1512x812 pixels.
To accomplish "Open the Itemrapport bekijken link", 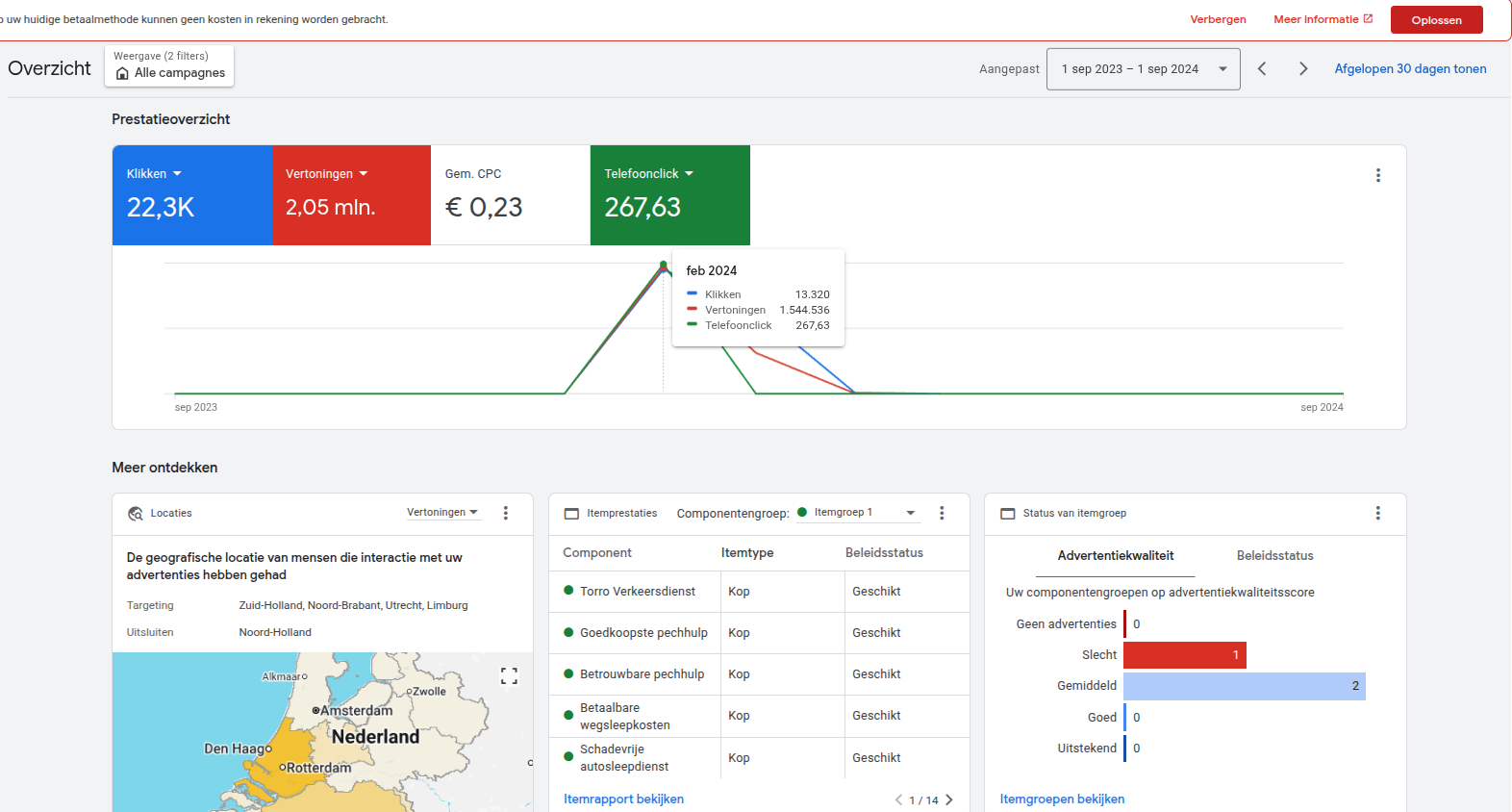I will [624, 799].
